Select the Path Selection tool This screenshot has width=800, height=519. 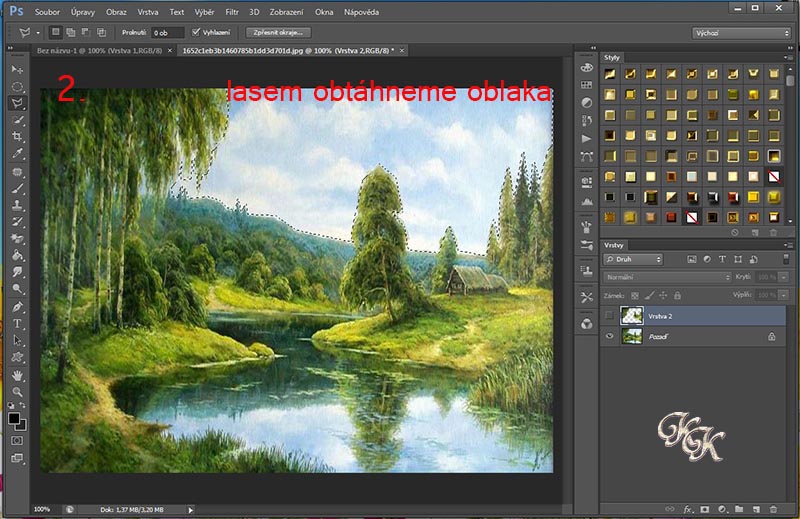pyautogui.click(x=17, y=340)
